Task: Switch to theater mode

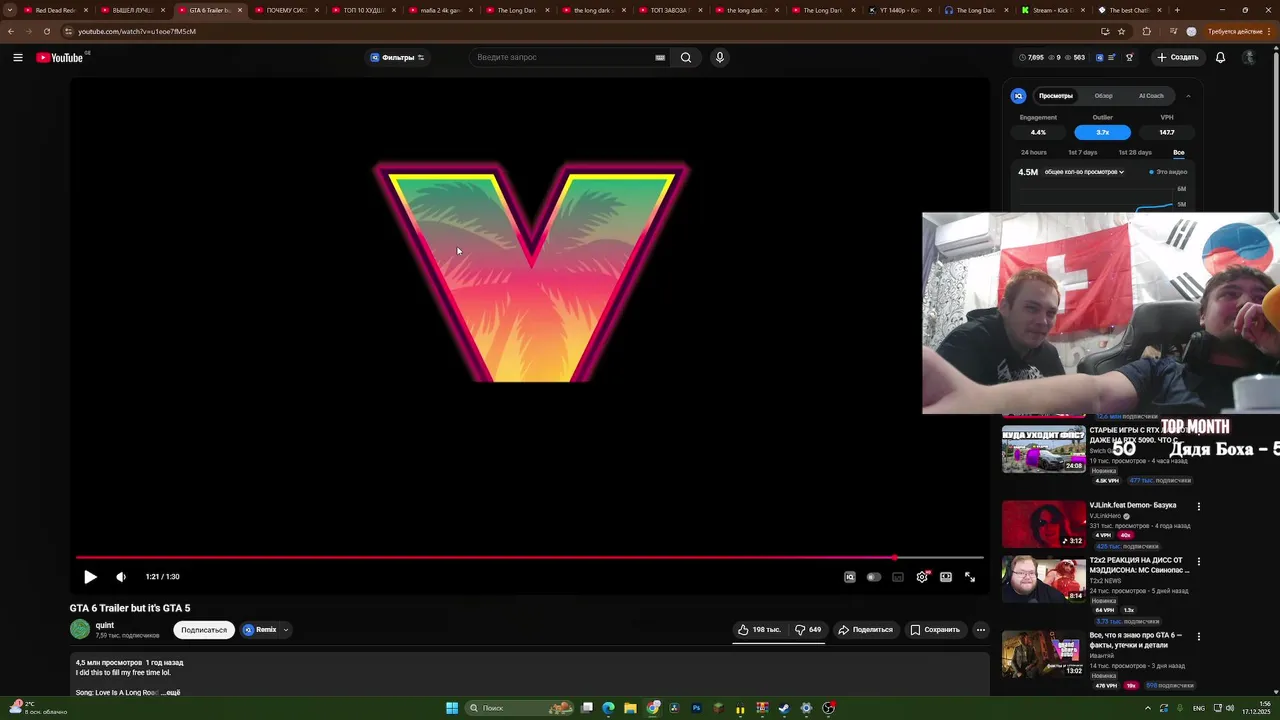Action: click(x=946, y=577)
